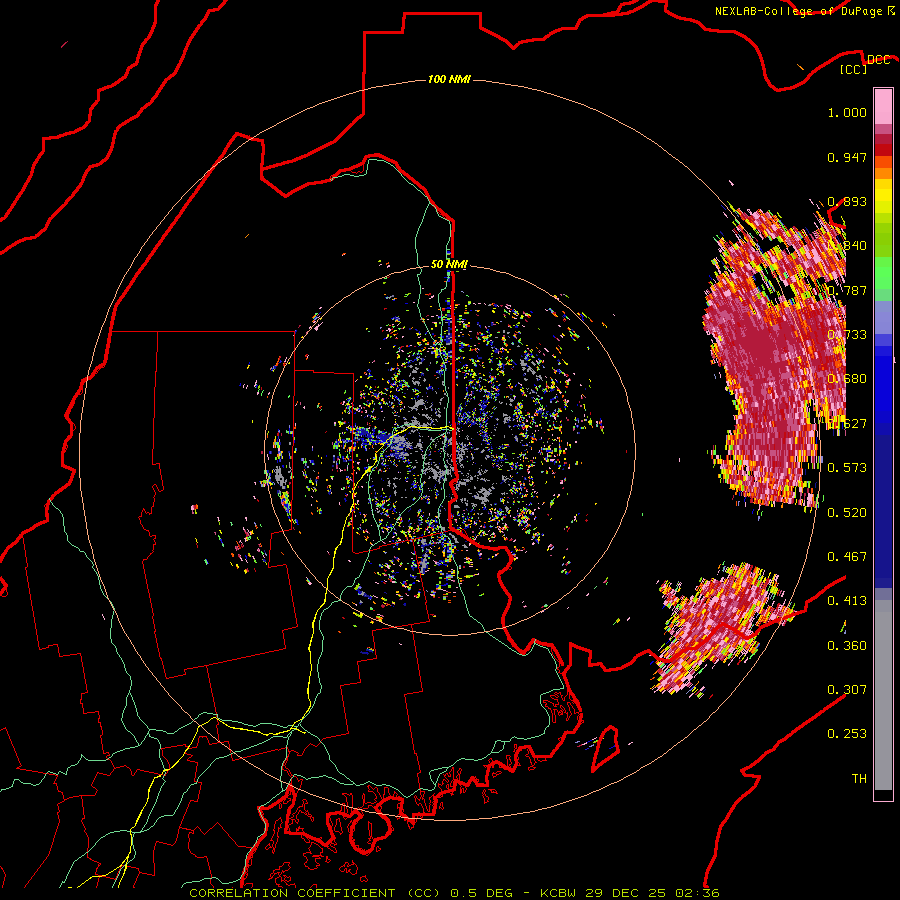Click the NEXLAB-College of DuPage header text
The image size is (900, 900).
pos(804,11)
